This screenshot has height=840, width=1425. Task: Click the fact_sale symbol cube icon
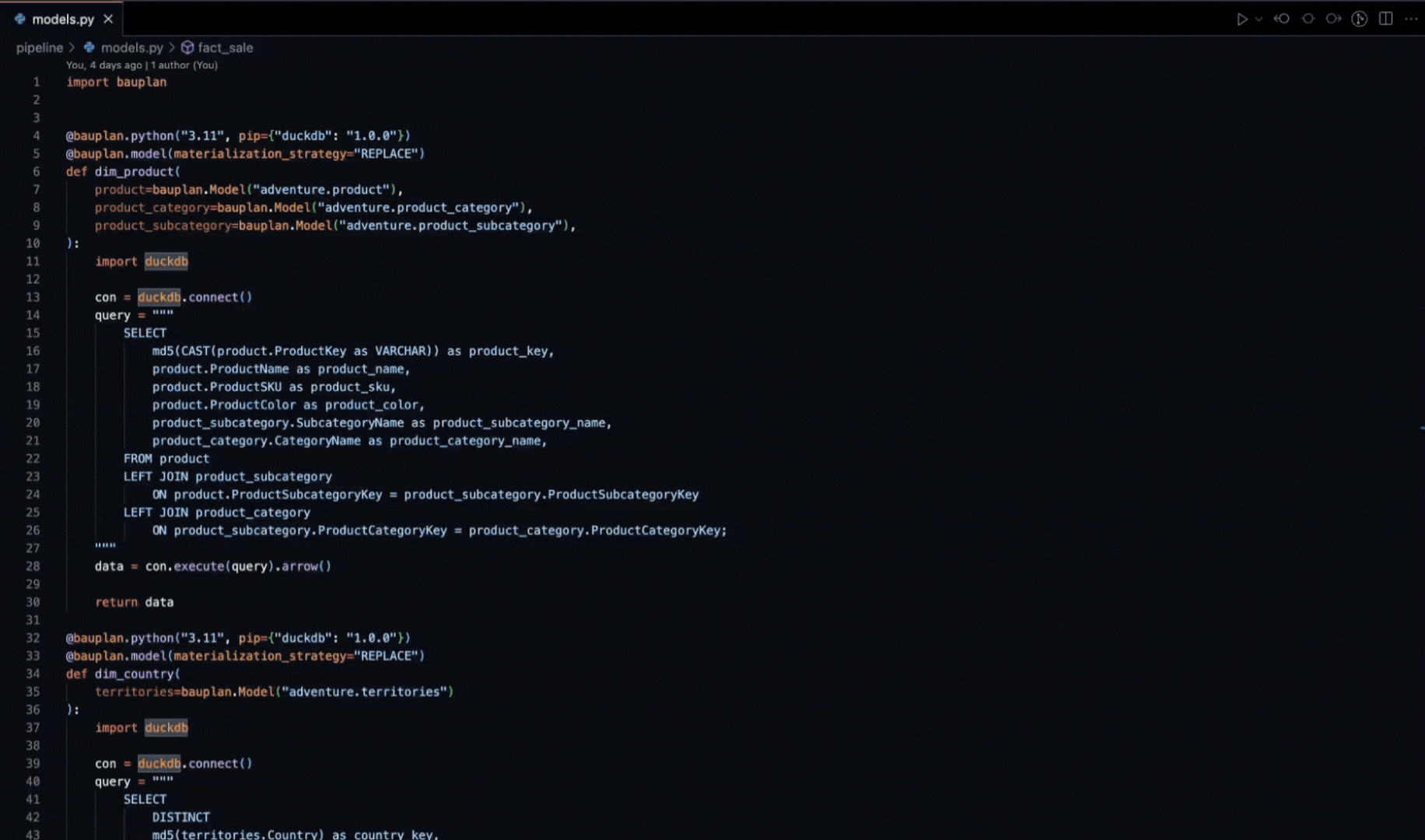tap(187, 47)
